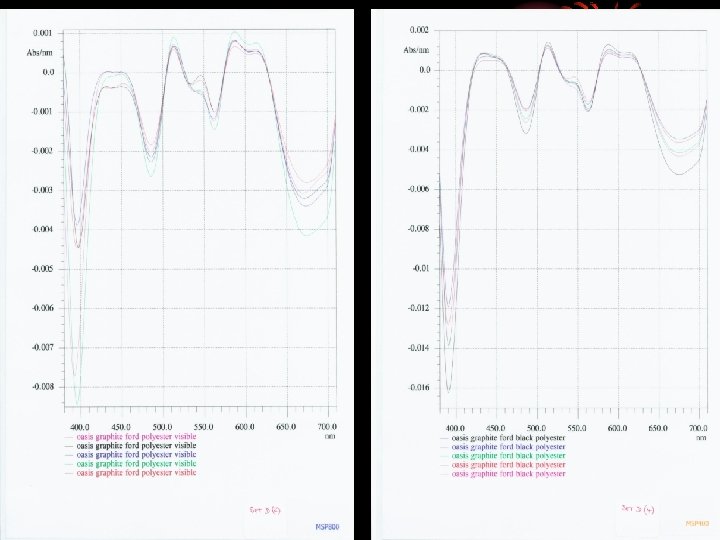Viewport: 720px width, 540px height.
Task: Click the orange MSP800 label on right page
Action: 697,523
